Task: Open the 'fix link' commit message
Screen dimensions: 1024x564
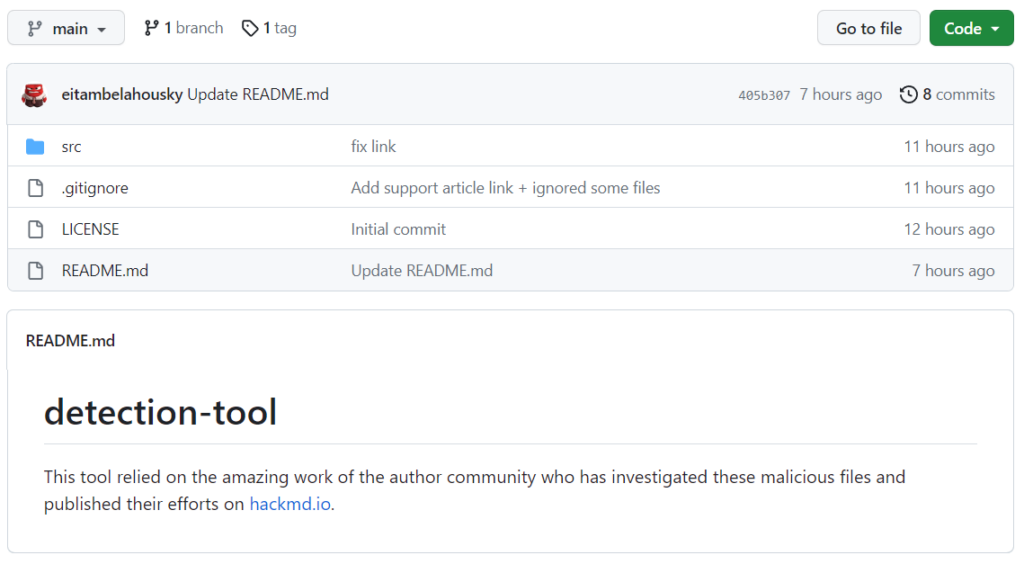Action: point(373,147)
